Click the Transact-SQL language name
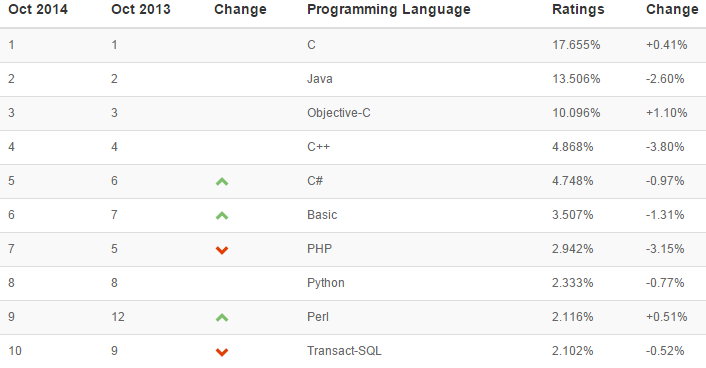 pos(344,351)
